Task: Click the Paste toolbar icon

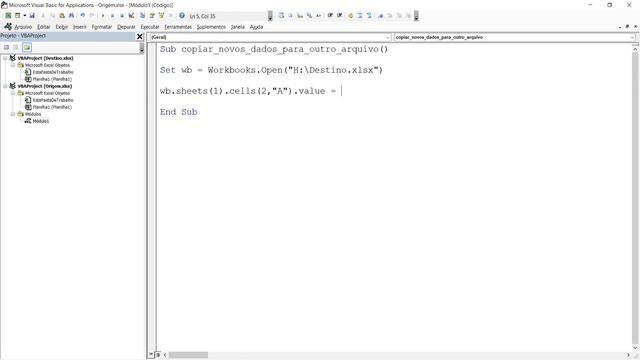Action: (62, 16)
